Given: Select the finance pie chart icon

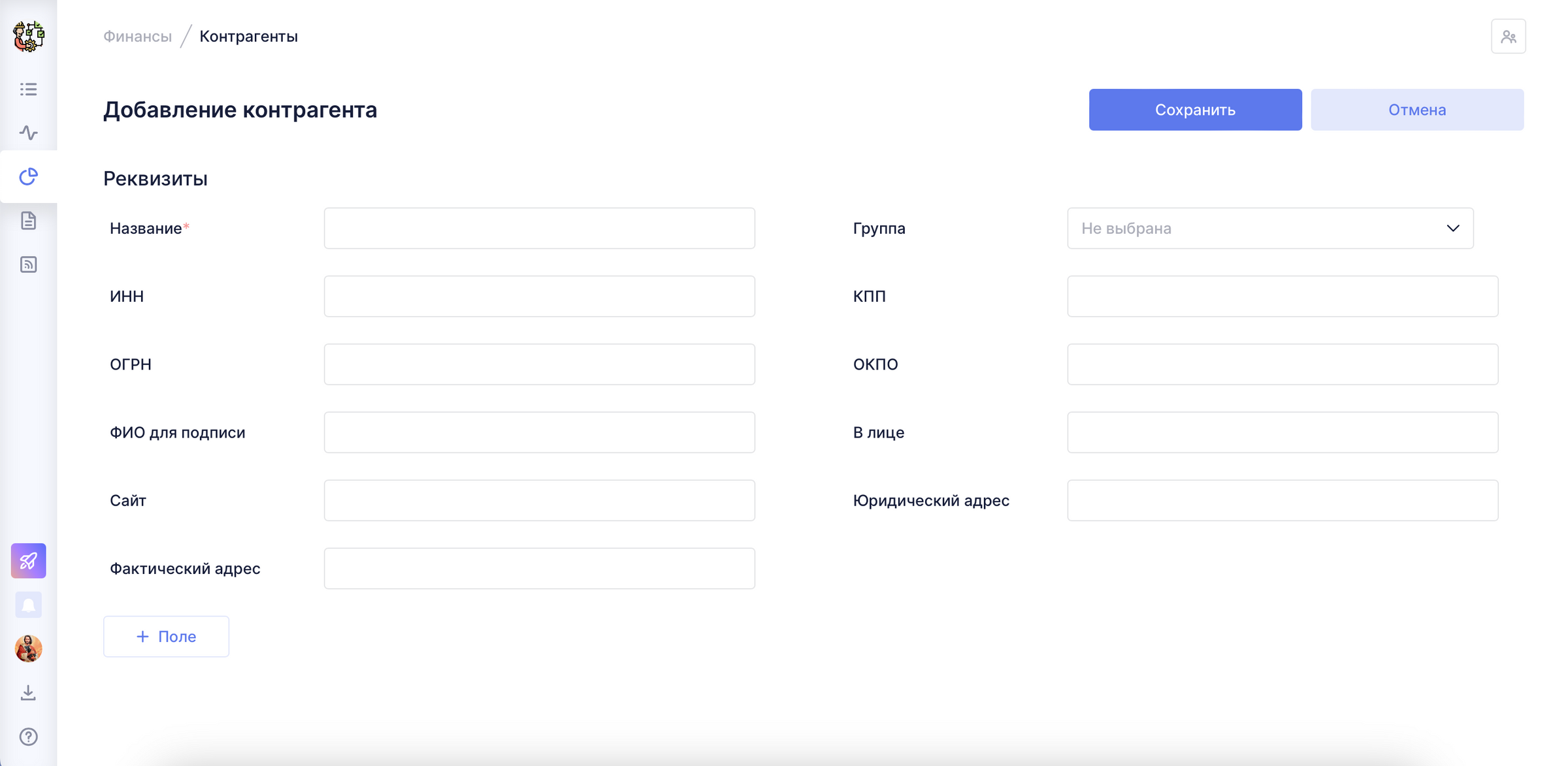Looking at the screenshot, I should (x=28, y=176).
